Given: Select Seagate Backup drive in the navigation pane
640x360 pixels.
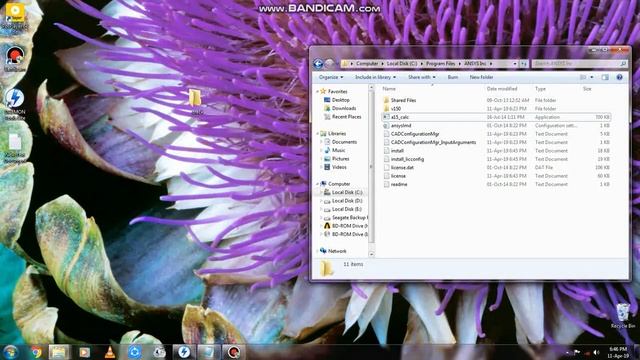Looking at the screenshot, I should [349, 218].
